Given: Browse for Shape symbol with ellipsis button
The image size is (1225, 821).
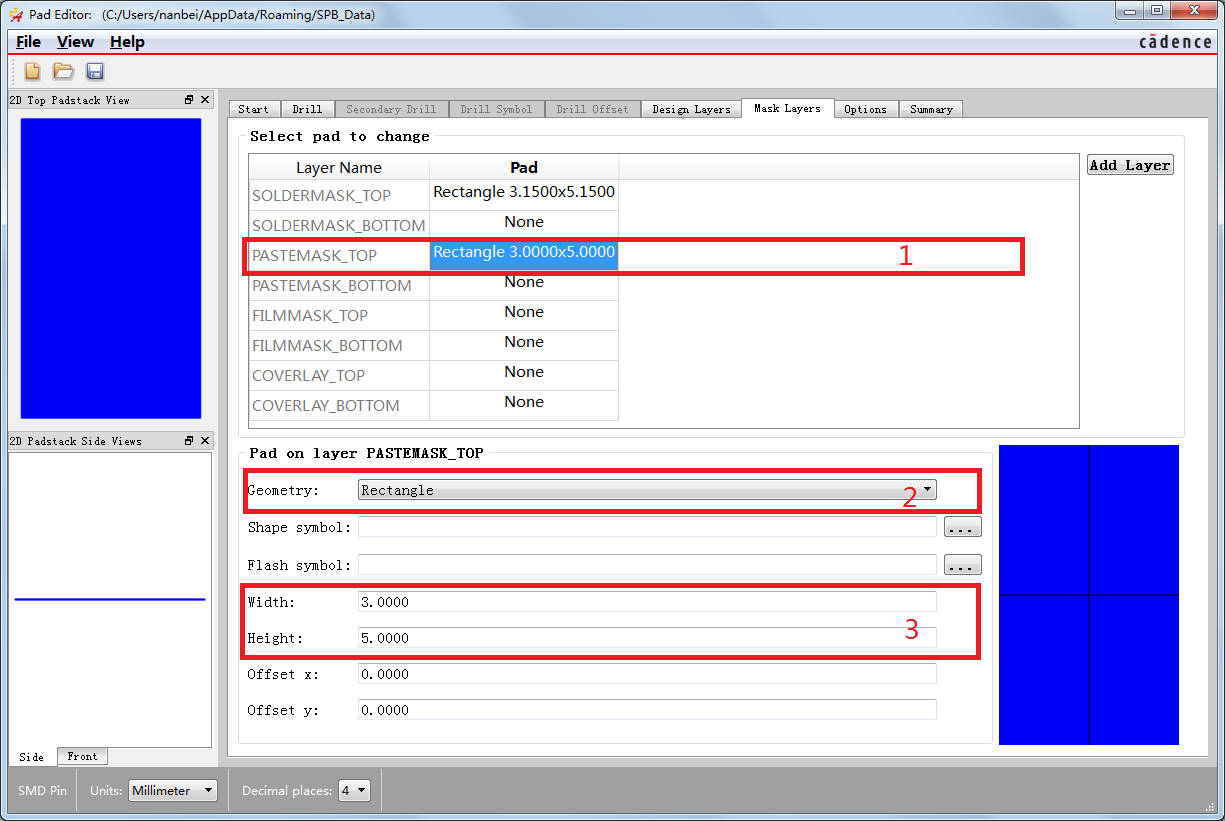Looking at the screenshot, I should pos(962,527).
